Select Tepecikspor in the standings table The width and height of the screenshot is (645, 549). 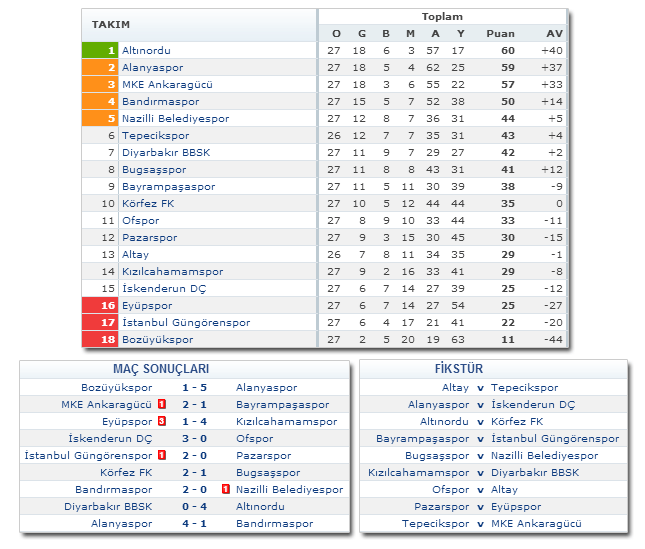155,135
